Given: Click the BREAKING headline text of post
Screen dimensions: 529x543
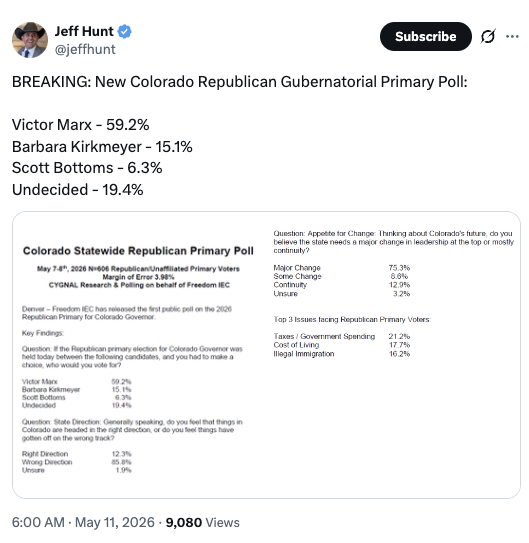Looking at the screenshot, I should 240,82.
